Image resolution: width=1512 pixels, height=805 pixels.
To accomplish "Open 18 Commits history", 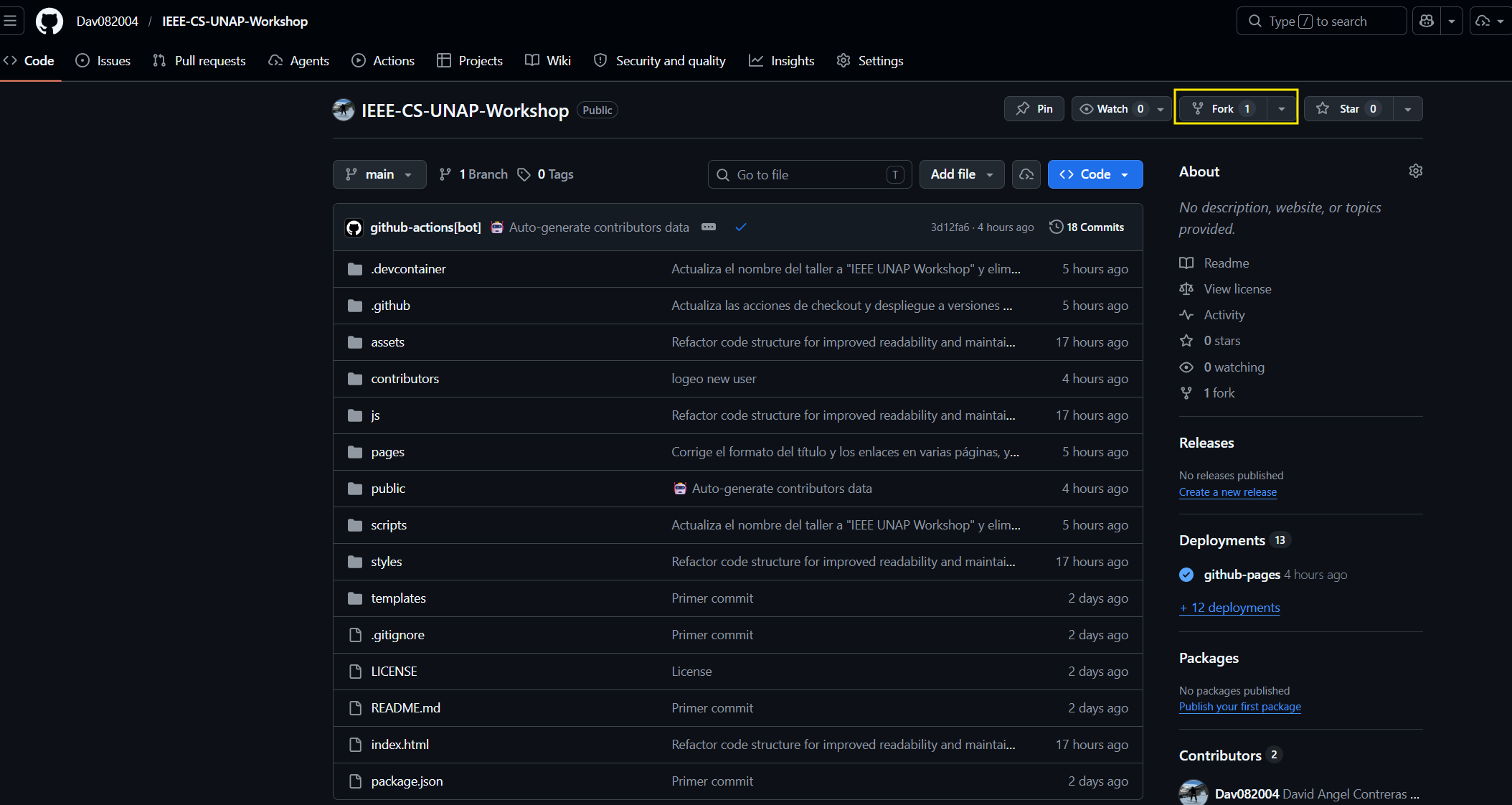I will click(1087, 227).
